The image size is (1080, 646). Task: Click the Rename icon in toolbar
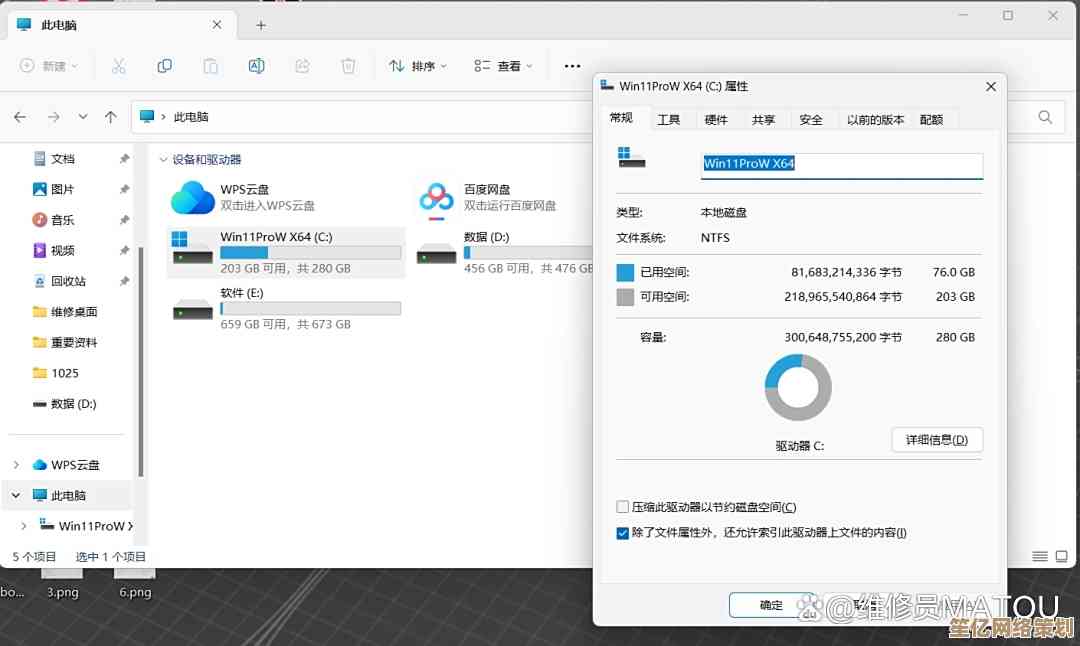point(256,66)
